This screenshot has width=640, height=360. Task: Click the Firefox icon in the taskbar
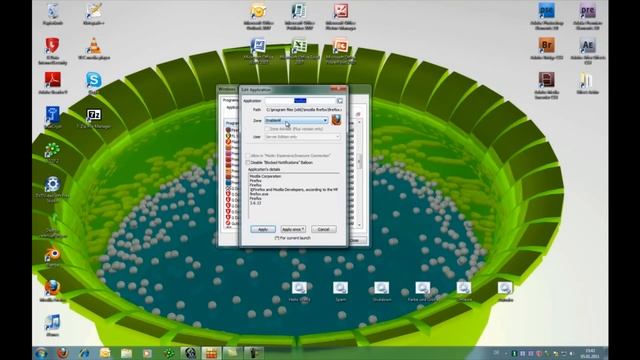(x=62, y=353)
